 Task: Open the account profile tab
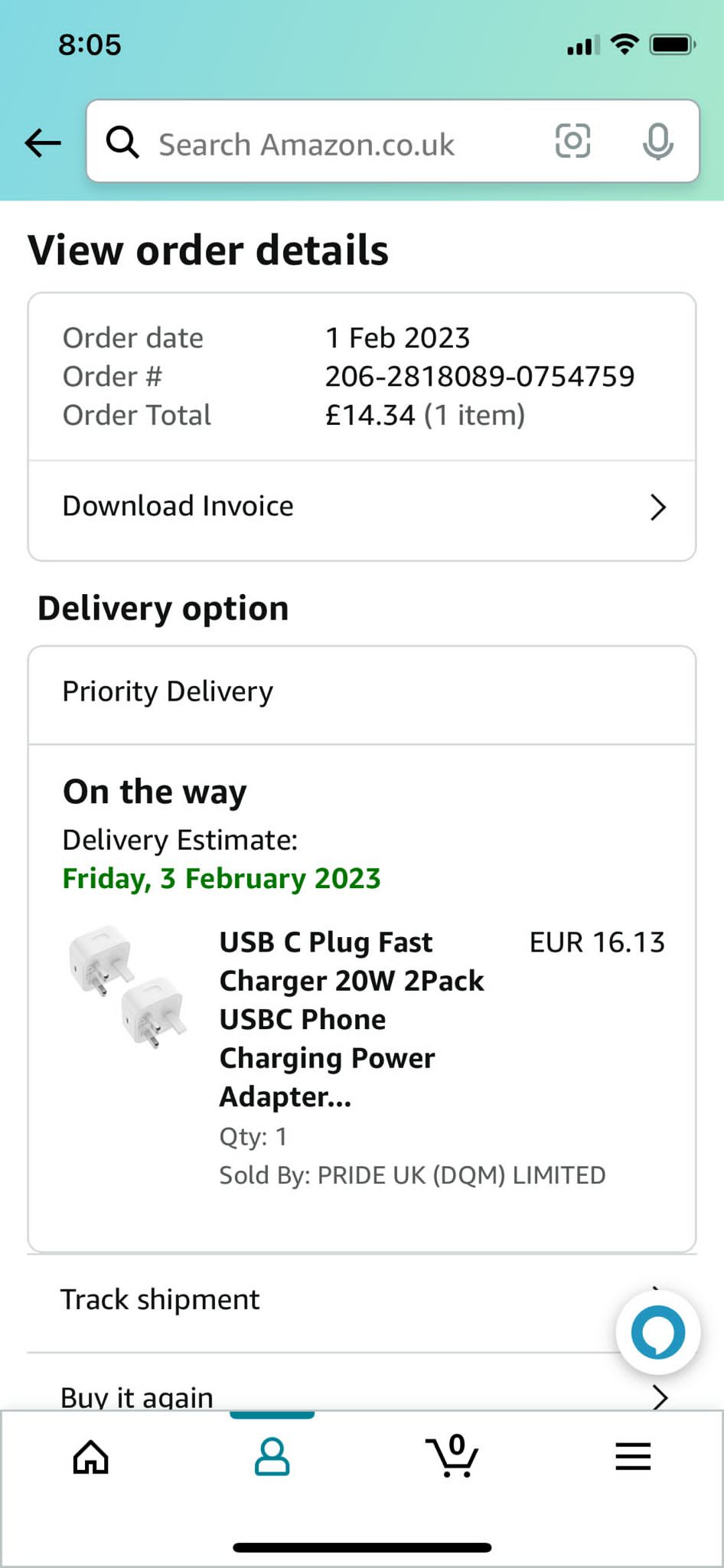coord(272,1456)
